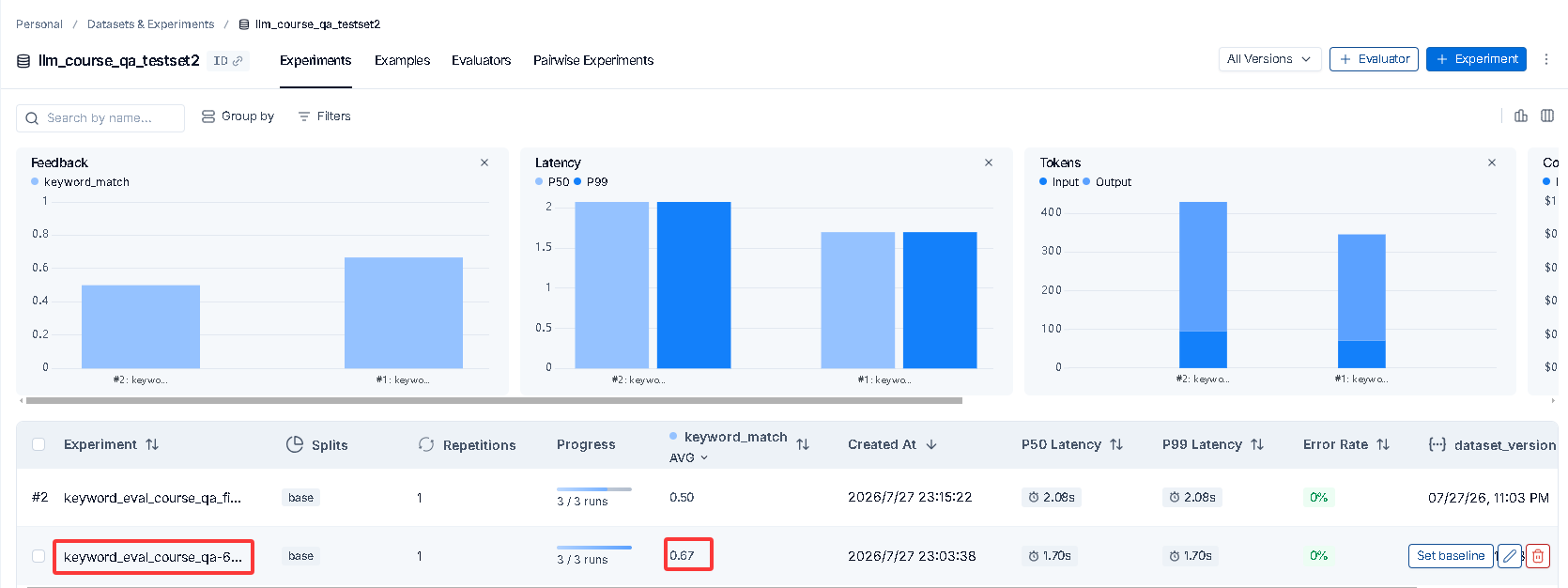This screenshot has width=1568, height=588.
Task: Toggle P50 legend in Latency chart
Action: [x=552, y=182]
